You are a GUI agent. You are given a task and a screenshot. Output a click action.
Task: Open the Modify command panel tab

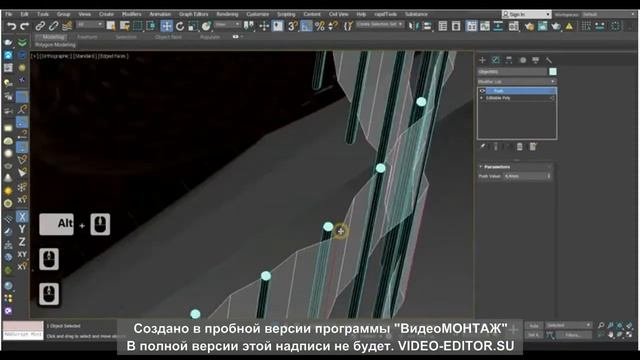[x=496, y=60]
